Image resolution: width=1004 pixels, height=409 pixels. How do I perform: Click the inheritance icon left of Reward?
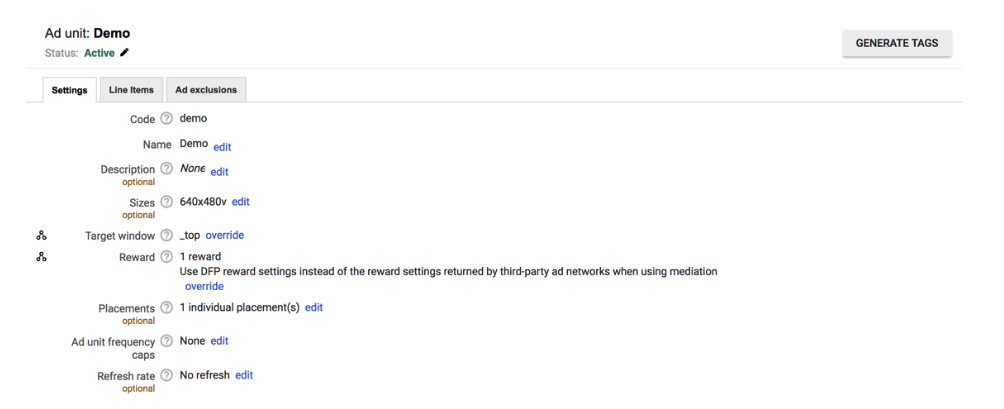42,257
